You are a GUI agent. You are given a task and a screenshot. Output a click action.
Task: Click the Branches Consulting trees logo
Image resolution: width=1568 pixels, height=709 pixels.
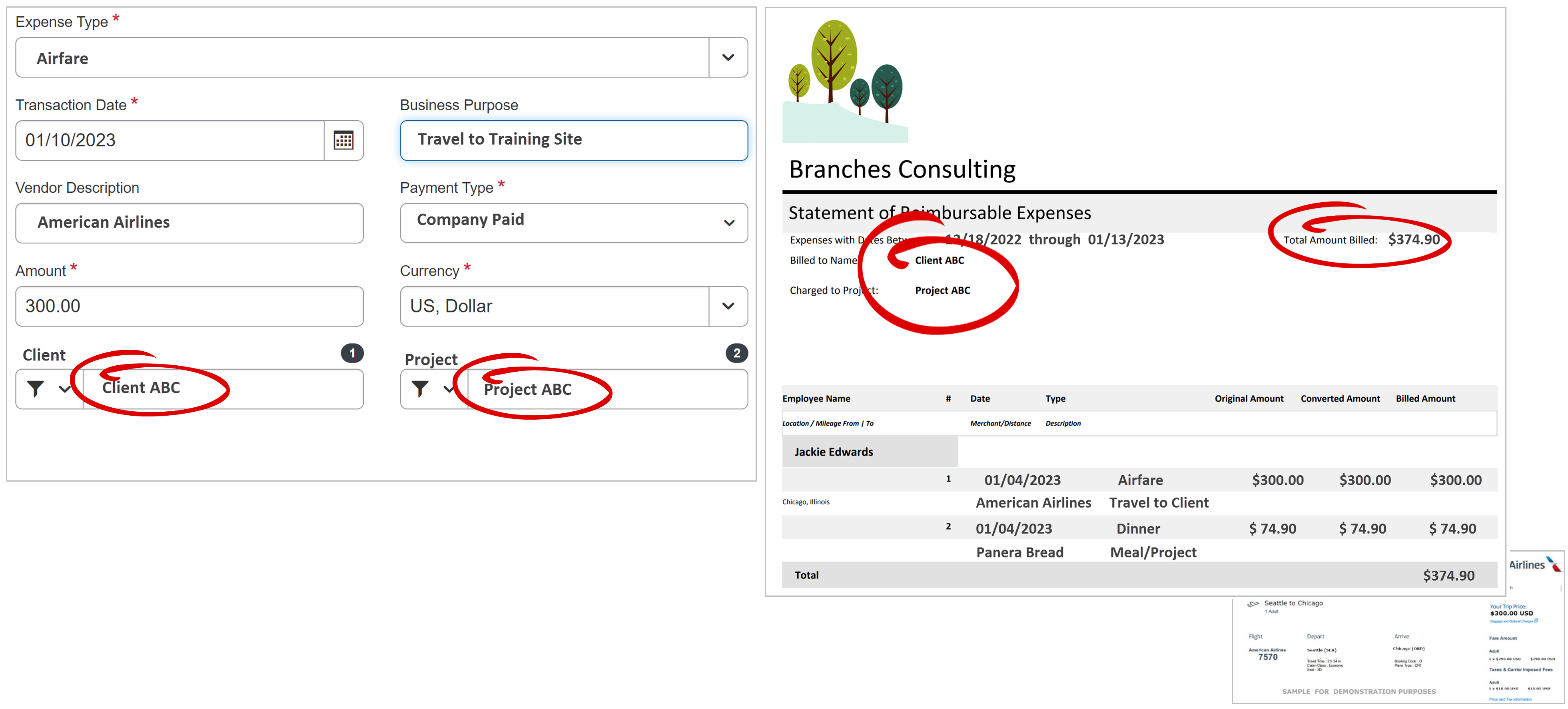(845, 81)
